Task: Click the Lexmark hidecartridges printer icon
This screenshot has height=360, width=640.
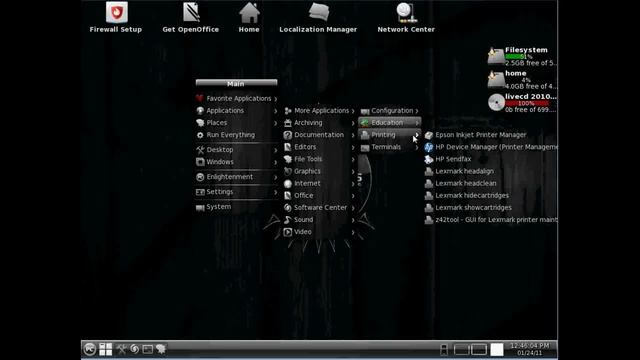Action: [x=429, y=196]
